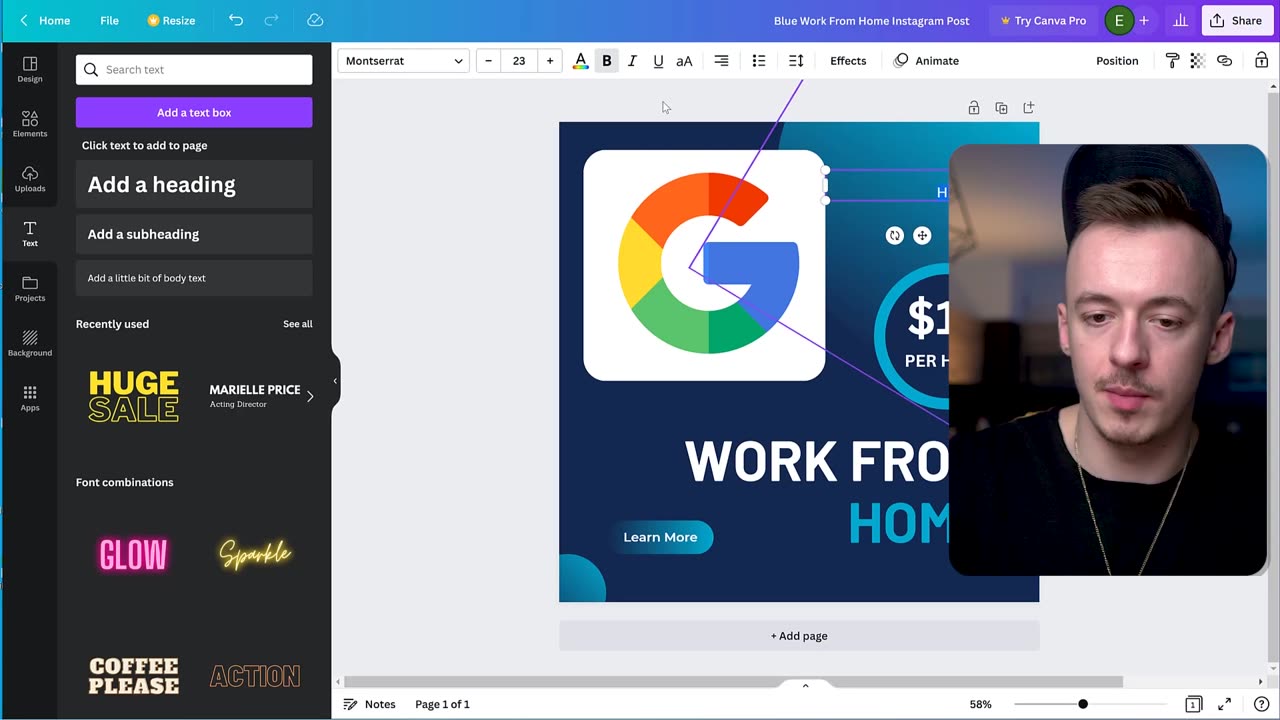Open the text color picker
The image size is (1280, 720).
click(580, 61)
